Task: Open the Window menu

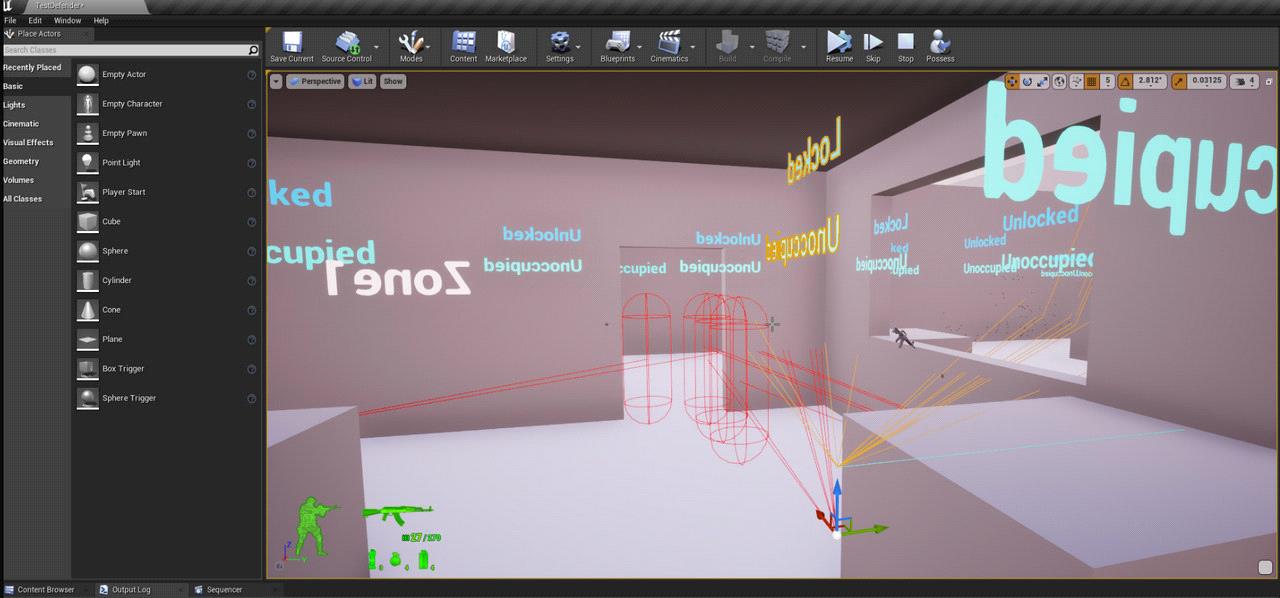Action: click(x=67, y=20)
